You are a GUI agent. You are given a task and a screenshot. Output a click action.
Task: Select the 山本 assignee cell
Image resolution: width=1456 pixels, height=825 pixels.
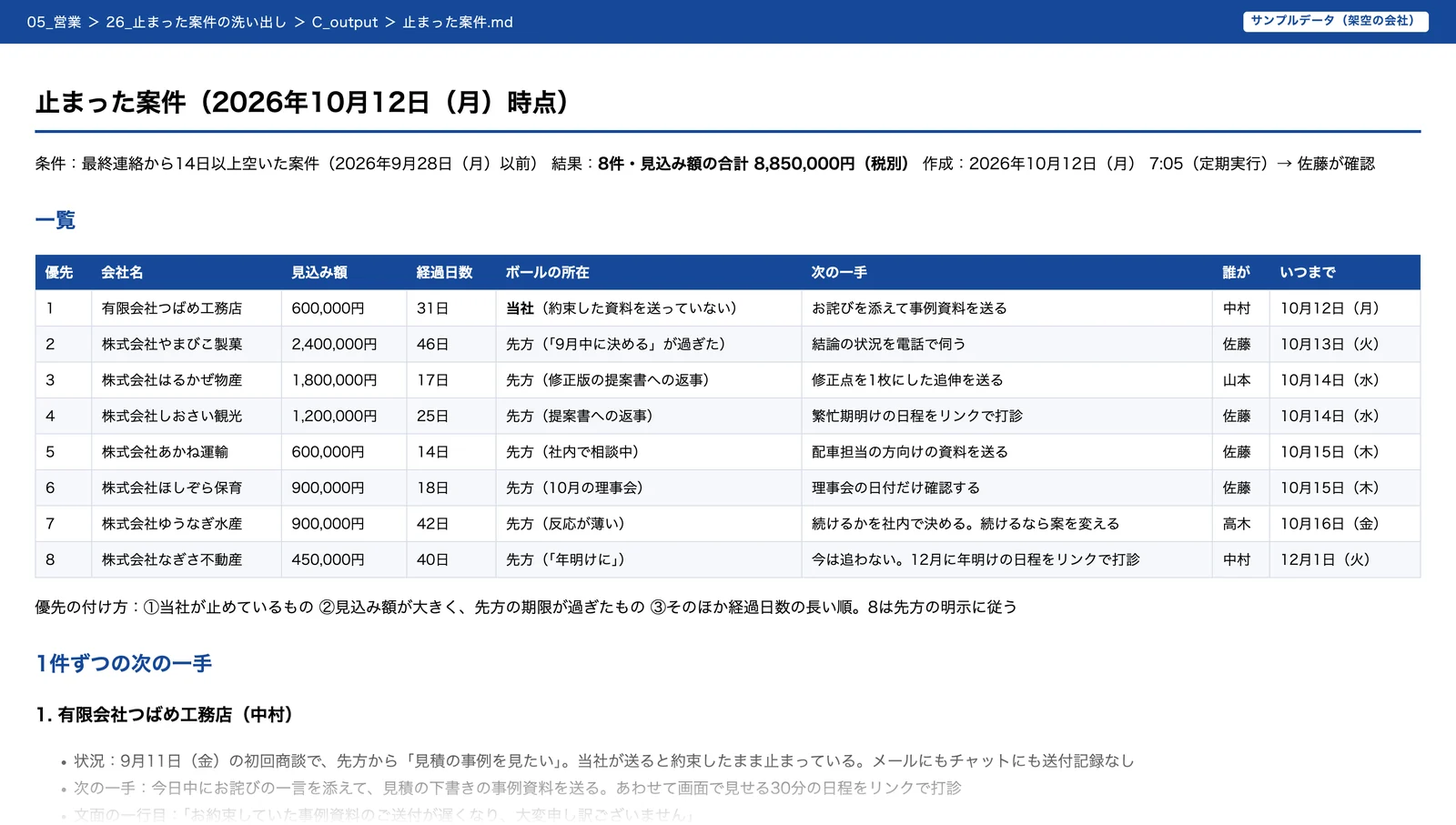1240,380
